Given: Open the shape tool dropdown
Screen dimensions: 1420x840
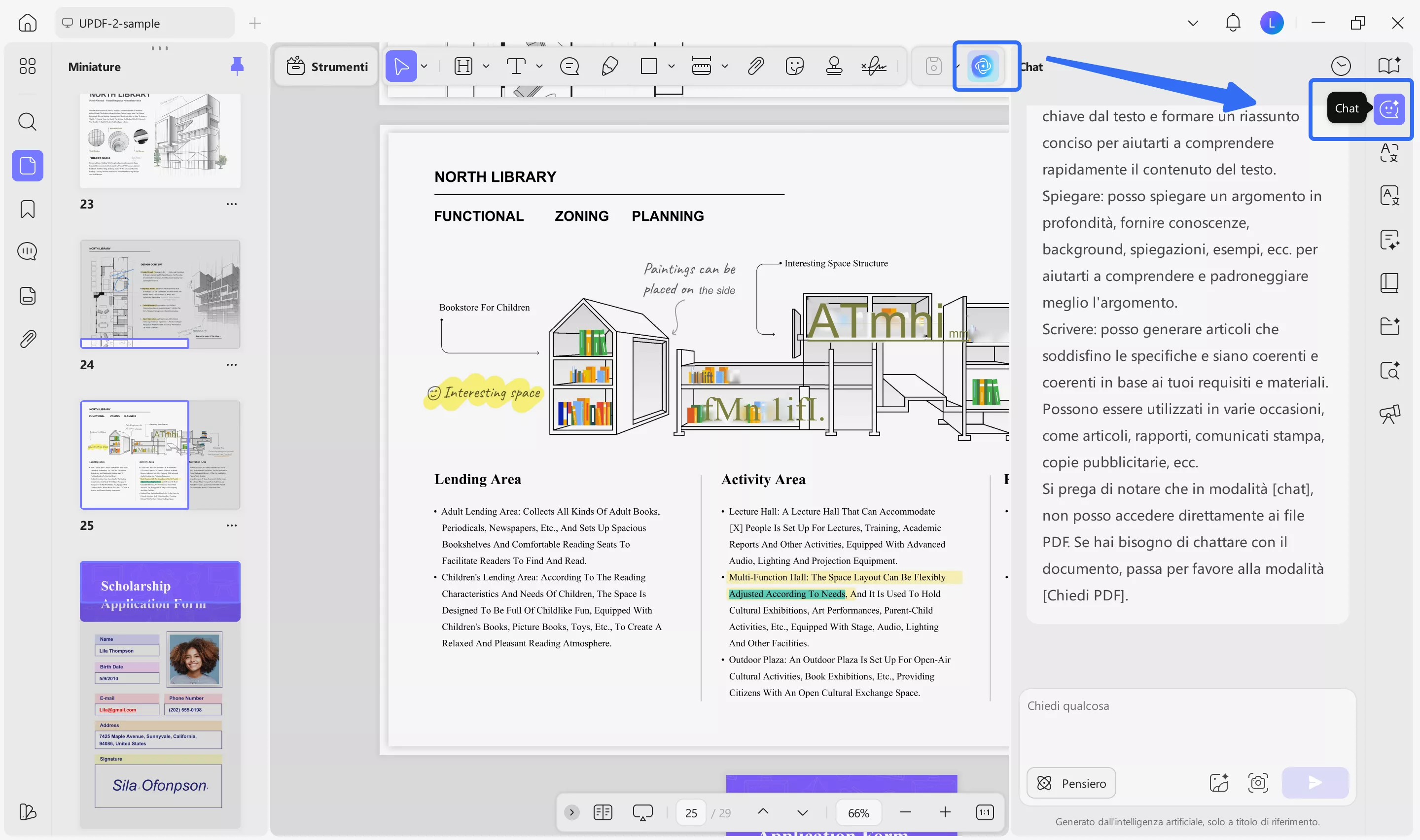Looking at the screenshot, I should [x=672, y=66].
